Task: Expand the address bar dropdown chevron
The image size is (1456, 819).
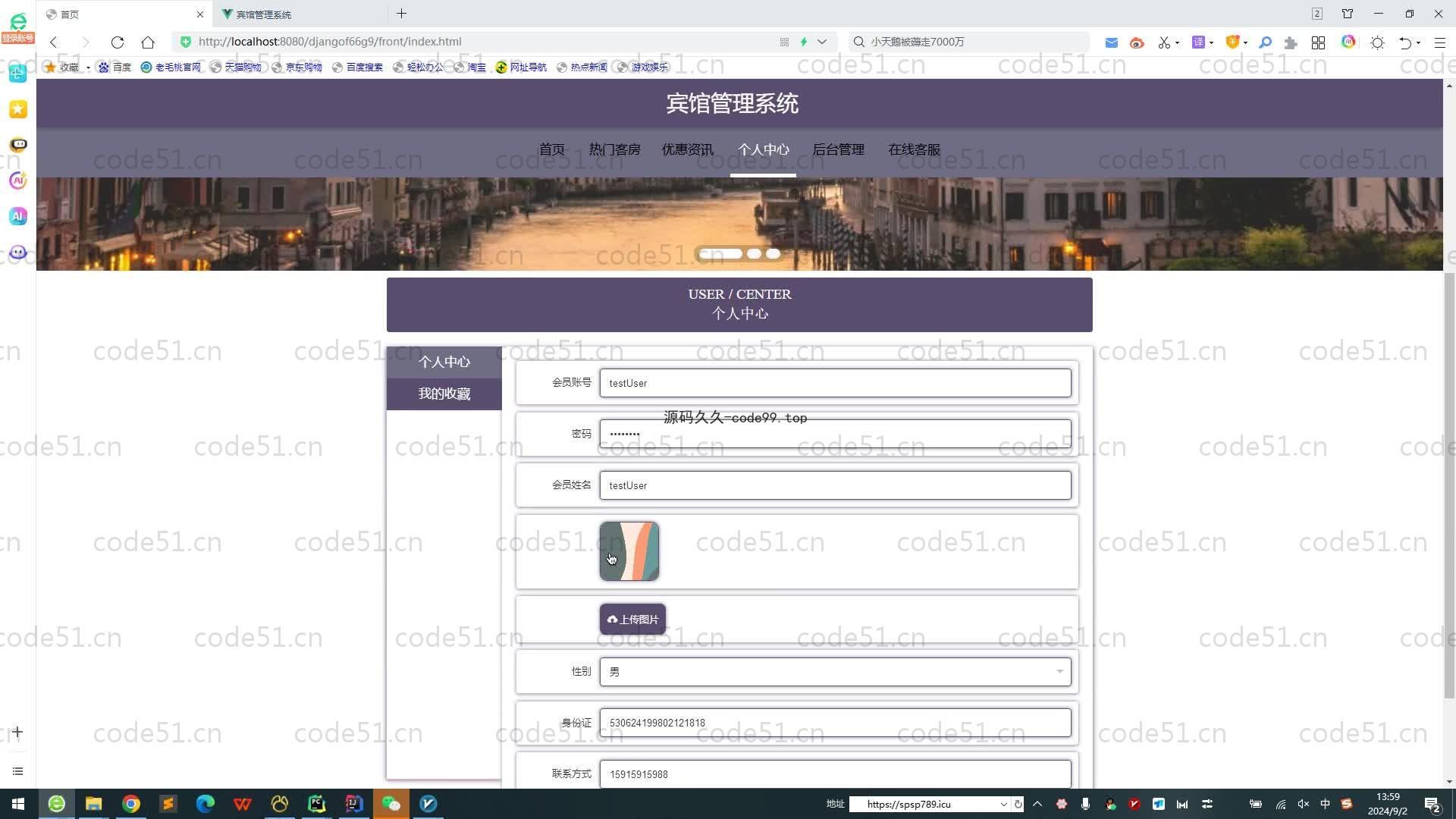Action: tap(822, 42)
